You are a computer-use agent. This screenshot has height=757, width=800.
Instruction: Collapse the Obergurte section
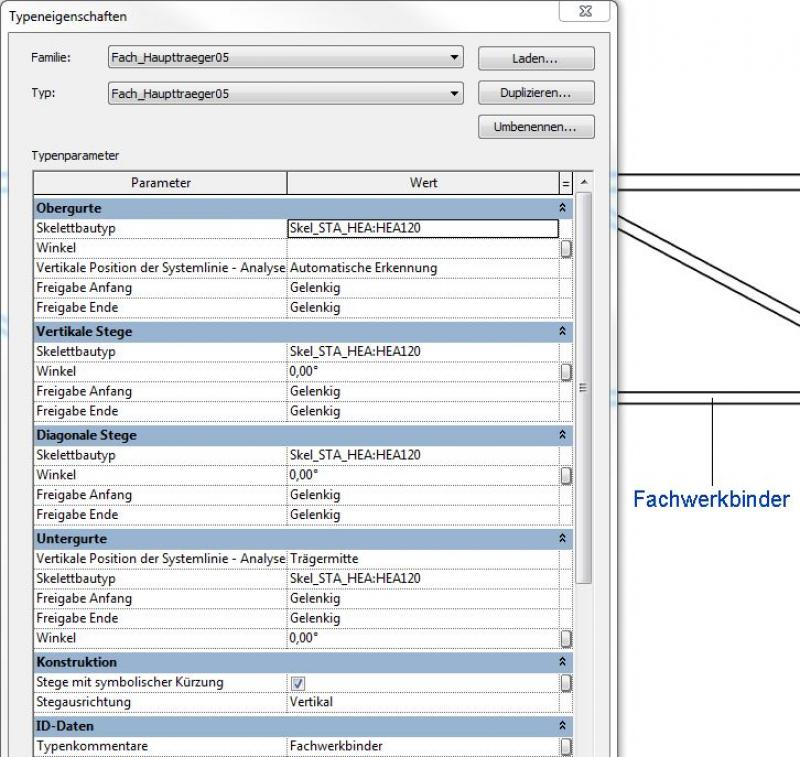(562, 208)
